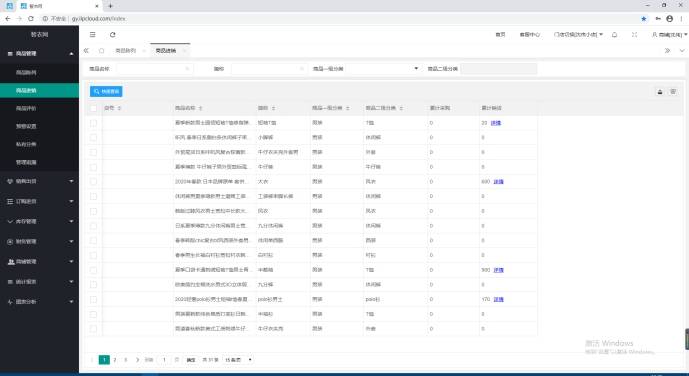Collapse the sidebar with the hamburger icon
Image resolution: width=689 pixels, height=376 pixels.
tap(92, 34)
